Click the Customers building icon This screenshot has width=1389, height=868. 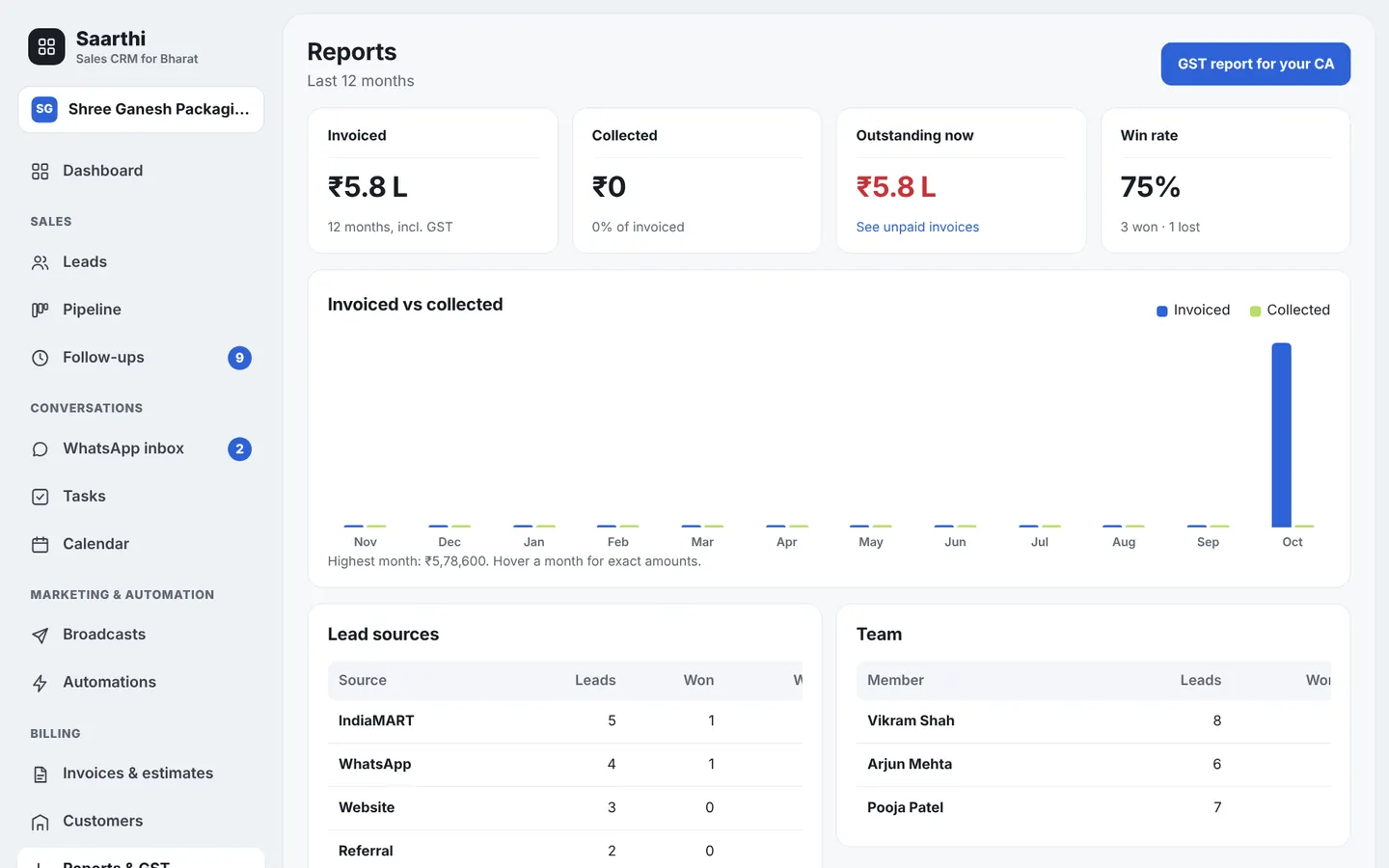coord(40,822)
